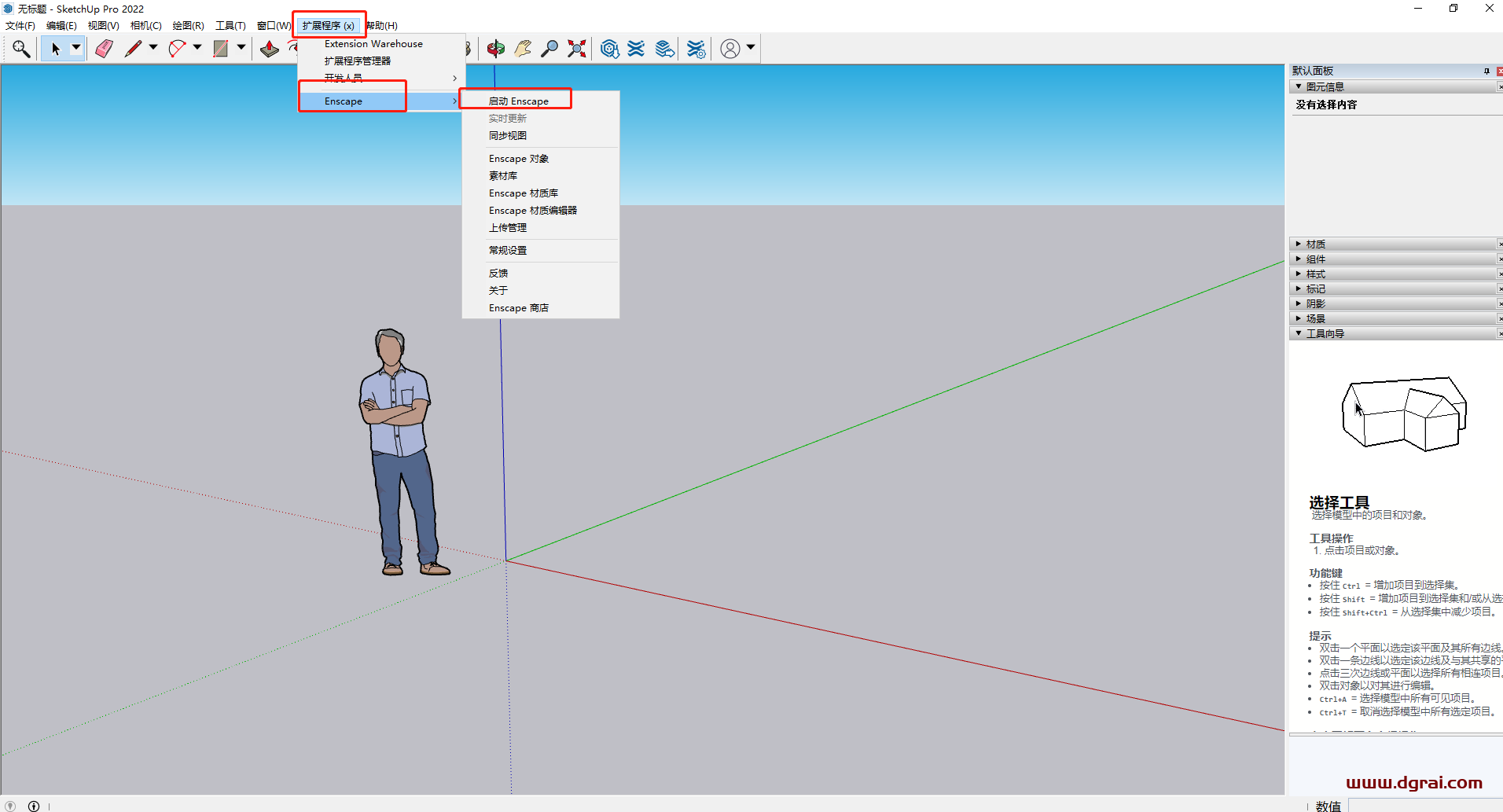Open the account profile icon
This screenshot has height=812, width=1503.
coord(730,48)
